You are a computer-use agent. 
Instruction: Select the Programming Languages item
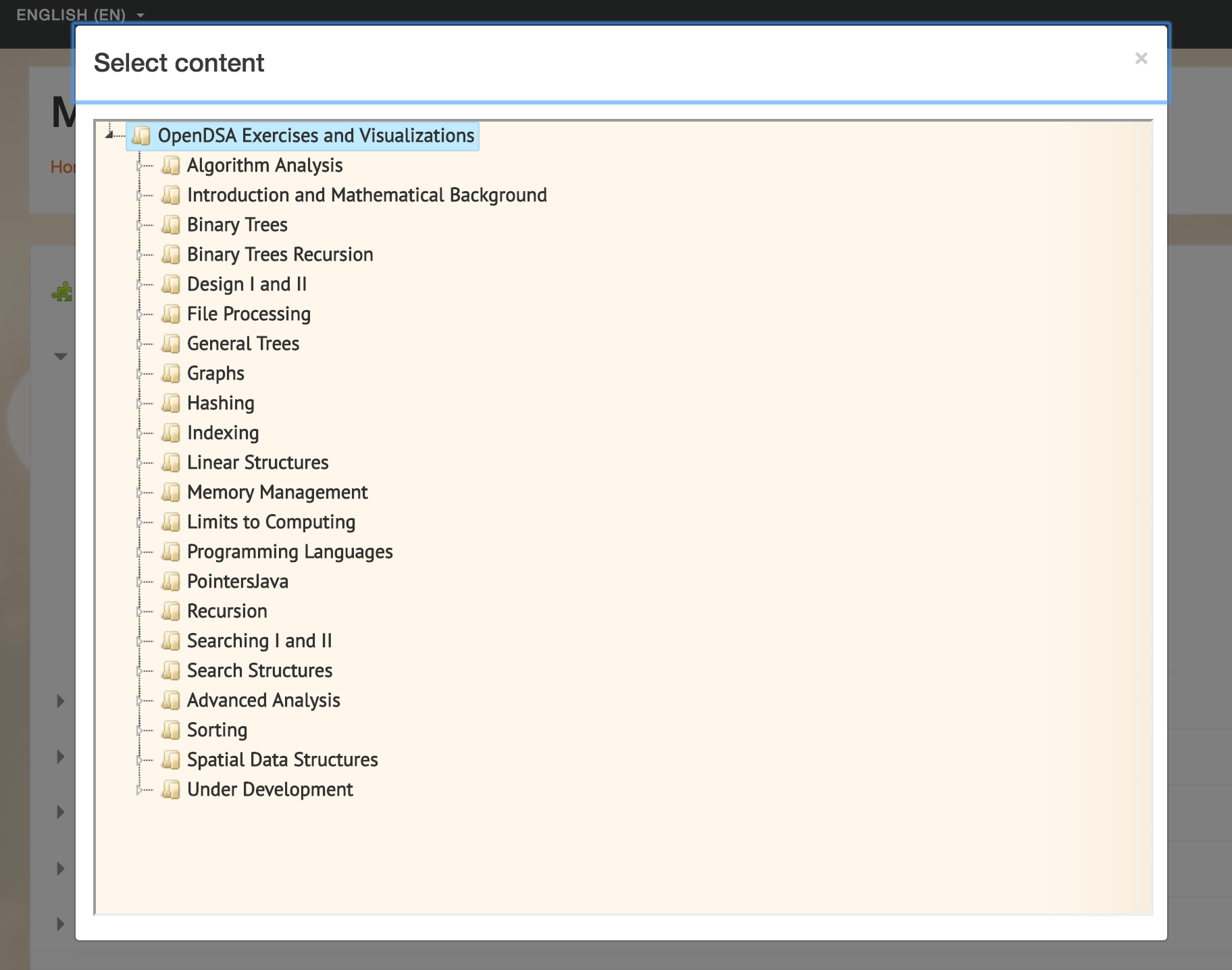click(x=290, y=552)
